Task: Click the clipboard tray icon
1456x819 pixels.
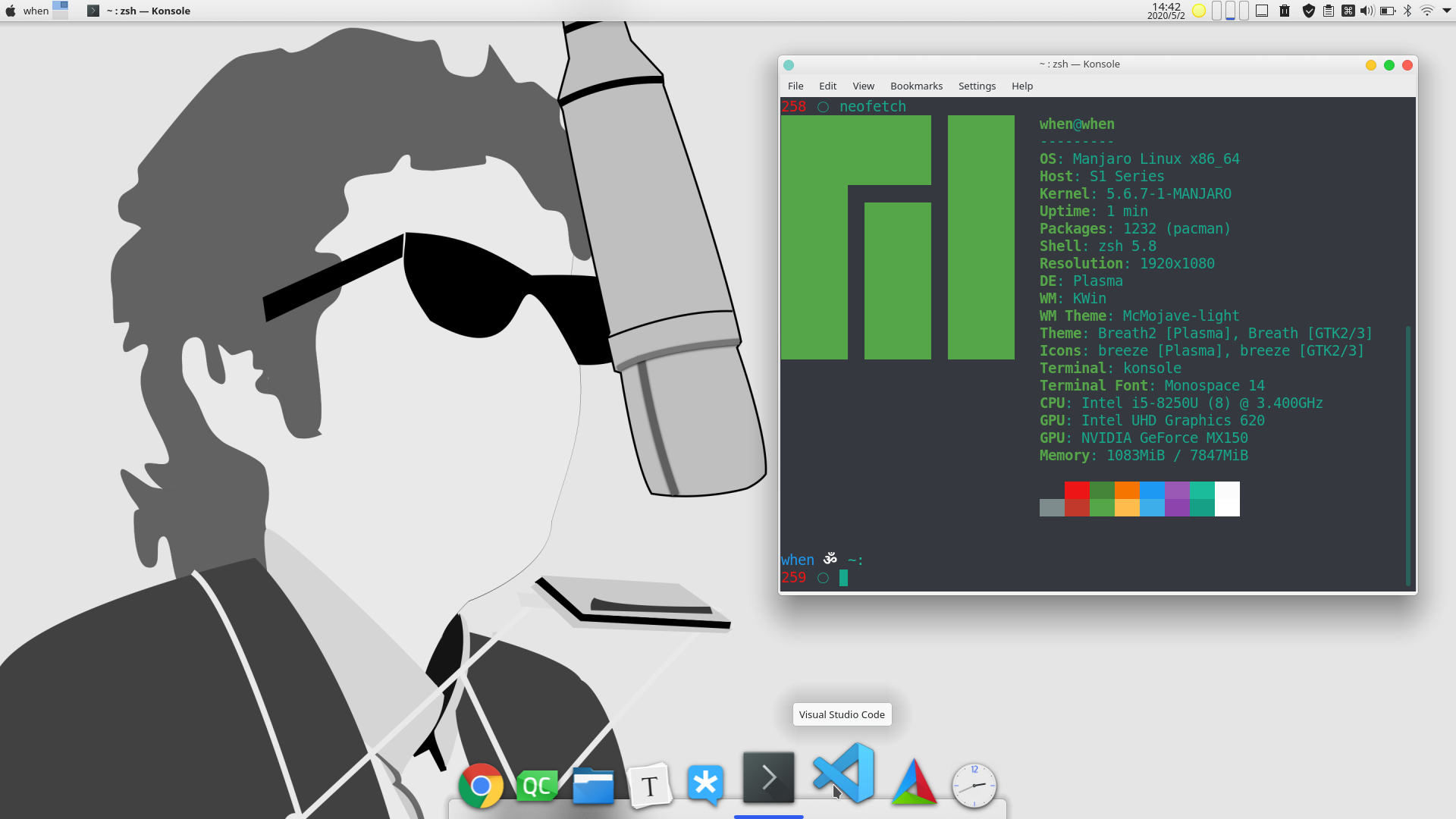Action: [1329, 11]
